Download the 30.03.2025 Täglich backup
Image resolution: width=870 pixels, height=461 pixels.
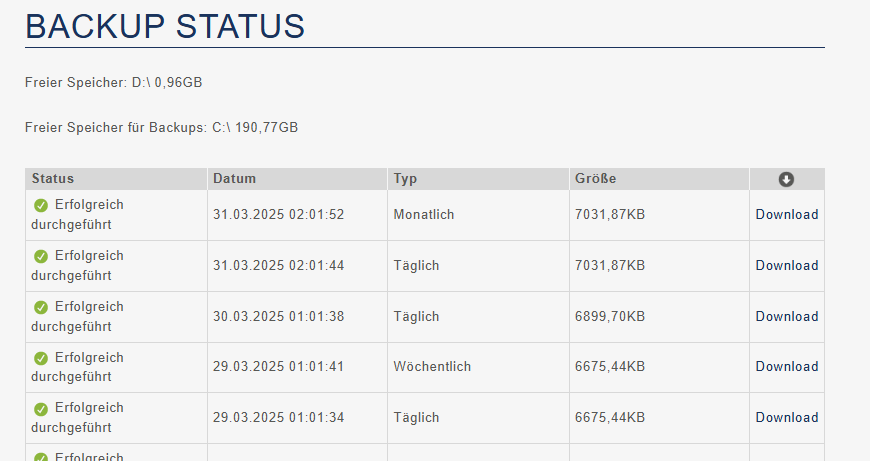coord(787,317)
